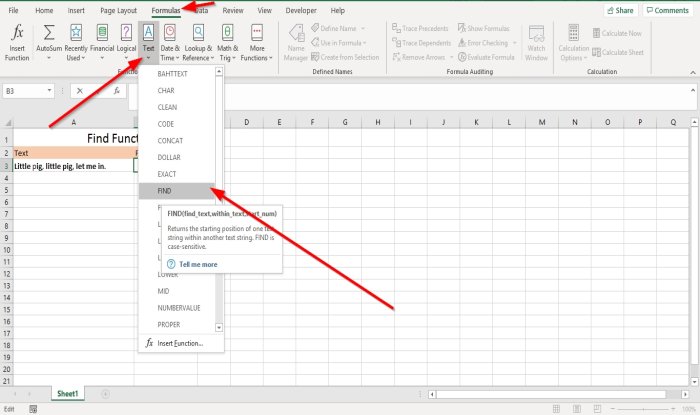Image resolution: width=700 pixels, height=415 pixels.
Task: Select column header G
Action: (x=345, y=122)
